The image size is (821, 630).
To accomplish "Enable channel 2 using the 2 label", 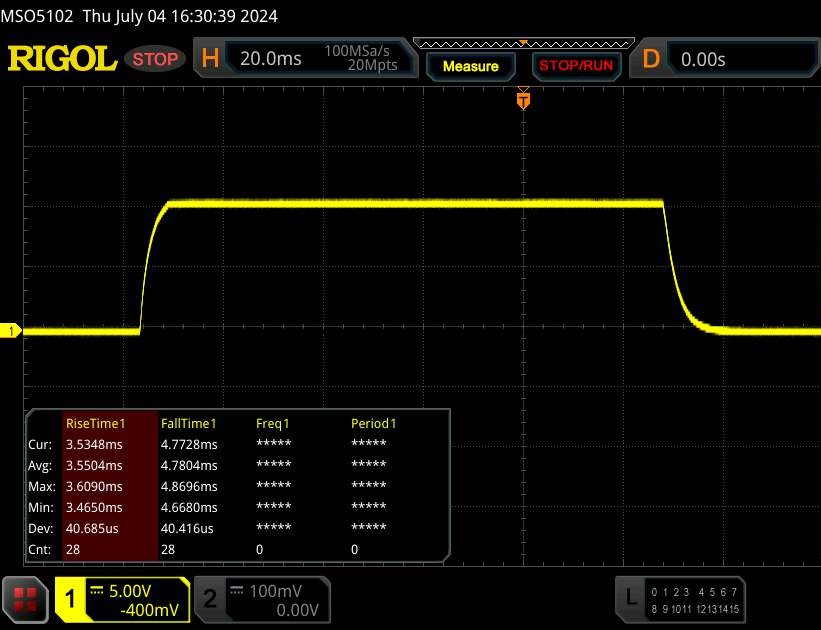I will (x=210, y=599).
